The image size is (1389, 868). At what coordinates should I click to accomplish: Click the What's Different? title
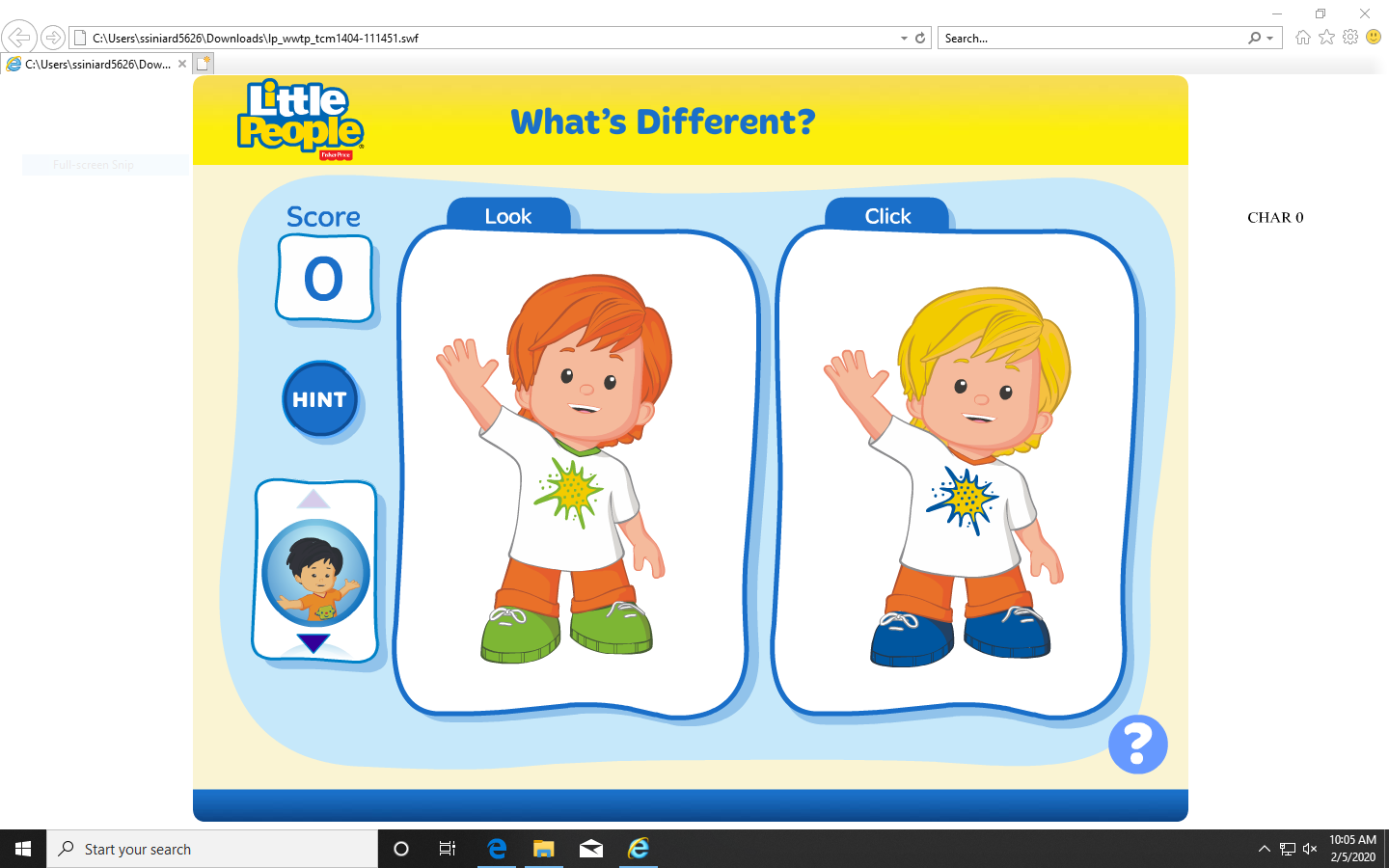[663, 122]
